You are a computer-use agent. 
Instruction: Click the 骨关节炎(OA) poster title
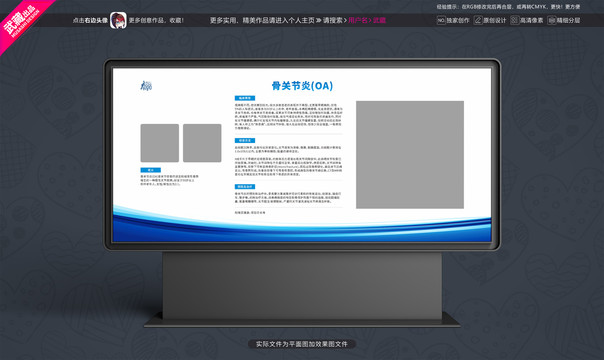(x=302, y=85)
